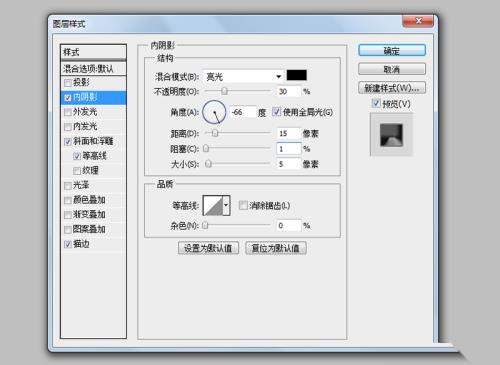Image resolution: width=500 pixels, height=365 pixels.
Task: Click the 新建样式 button
Action: 392,88
